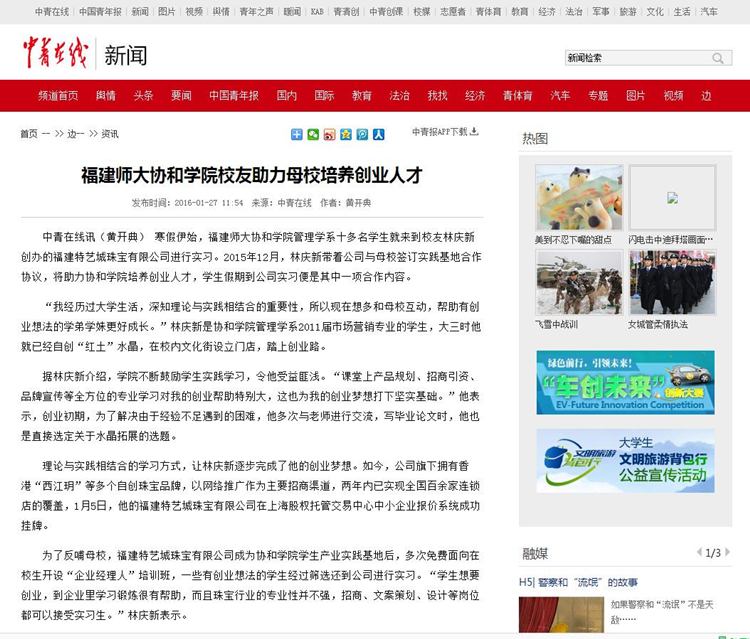This screenshot has width=750, height=639.
Task: Open 中国青年报 in red nav bar
Action: 234,96
